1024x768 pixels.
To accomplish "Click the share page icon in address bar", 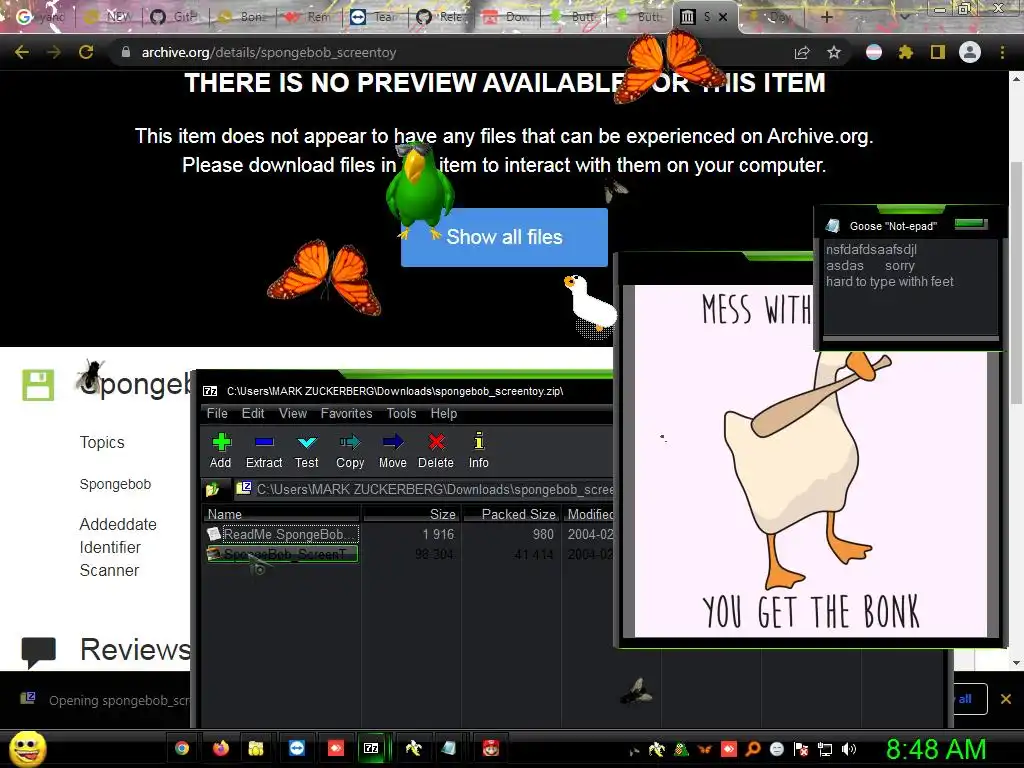I will (802, 52).
